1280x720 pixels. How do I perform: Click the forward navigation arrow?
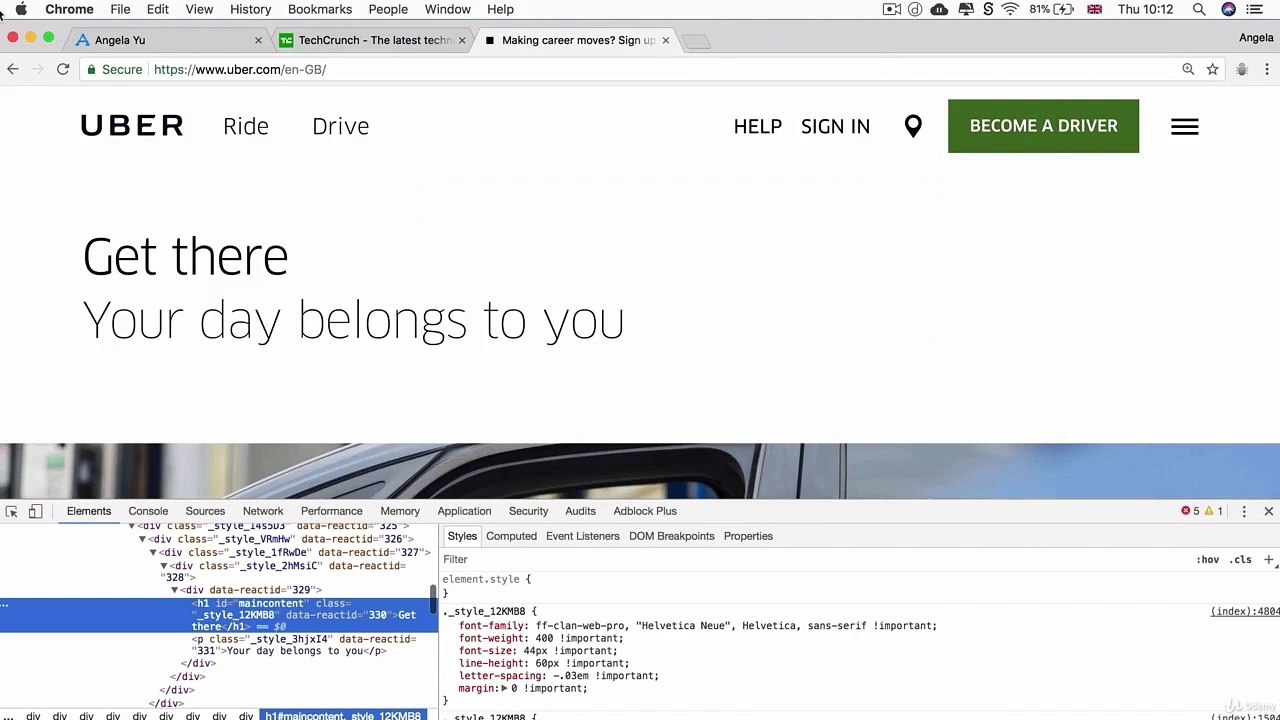(x=38, y=69)
